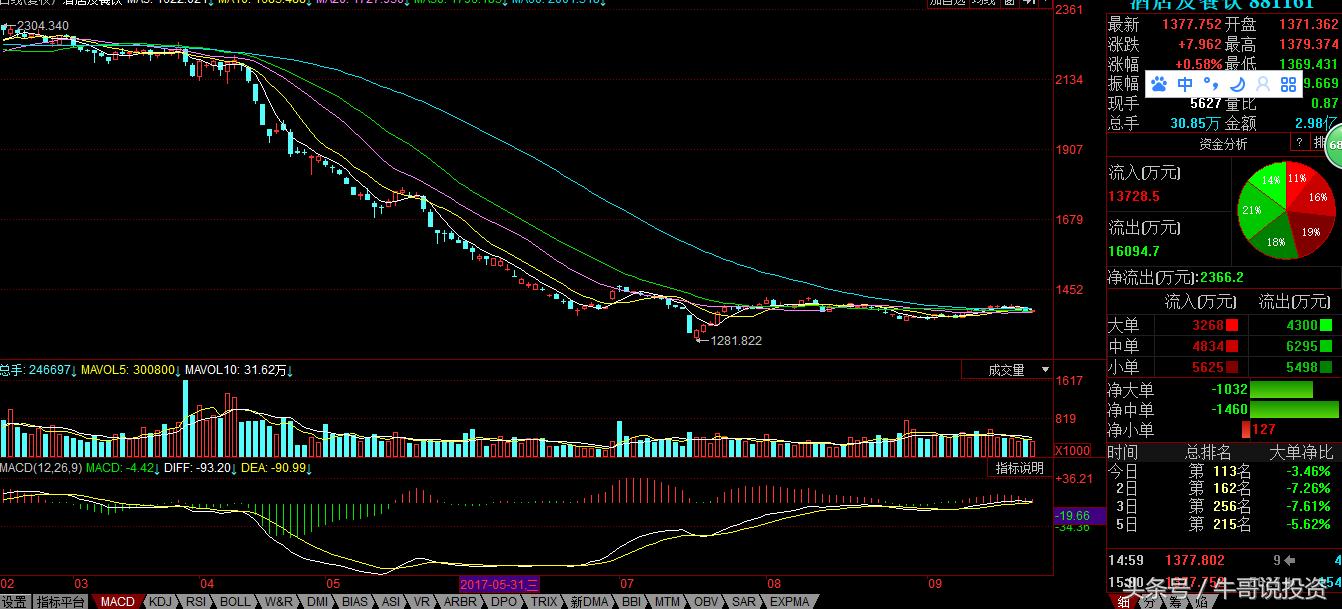Click the 07 month label on time axis
The height and width of the screenshot is (609, 1342).
point(627,583)
